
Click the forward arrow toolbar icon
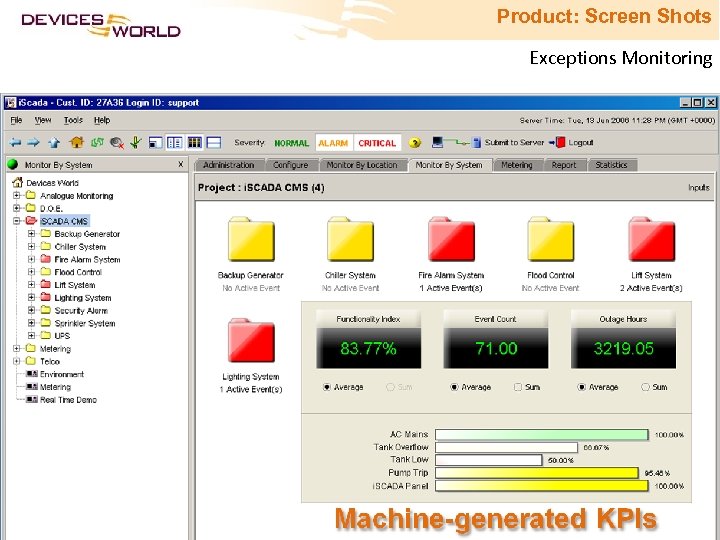point(33,143)
